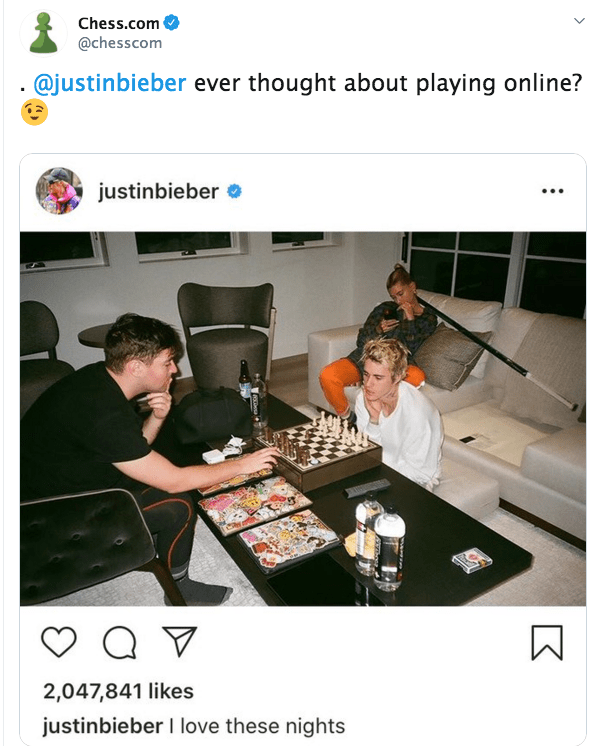594x746 pixels.
Task: Expand the tweet options chevron
Action: point(579,21)
